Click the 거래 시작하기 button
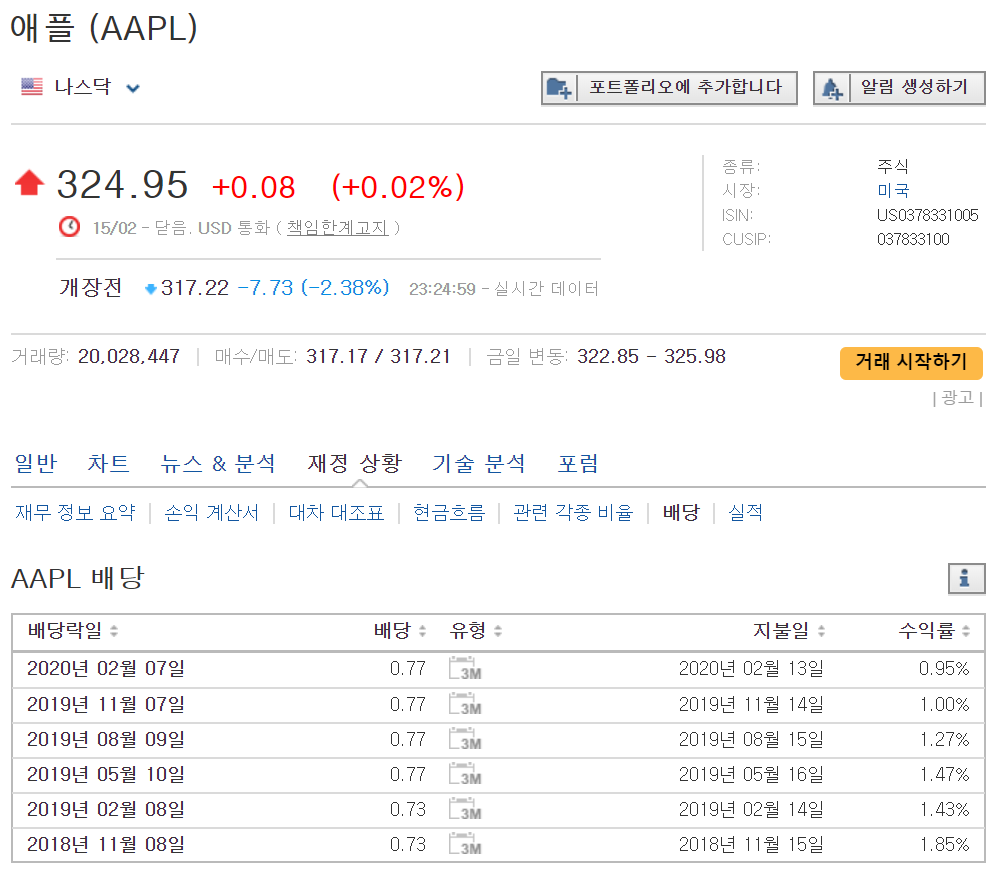 pos(911,363)
